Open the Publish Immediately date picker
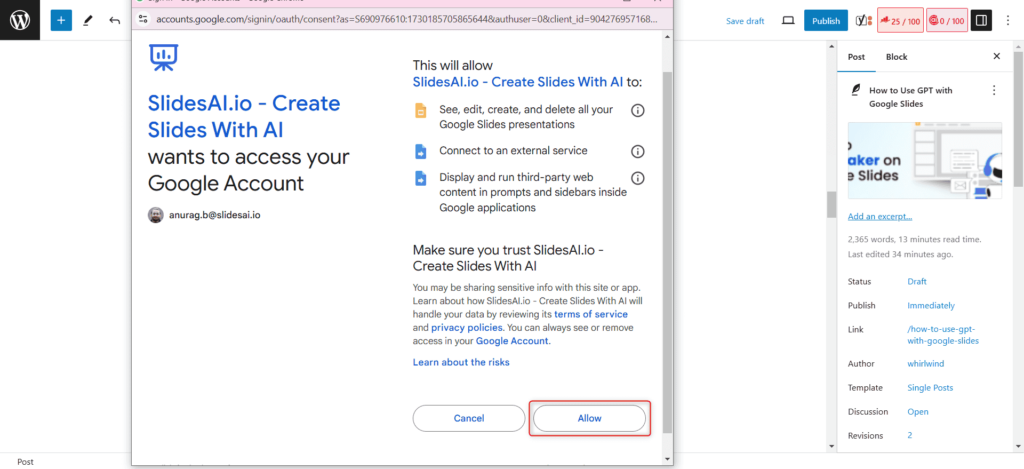Viewport: 1024px width, 469px height. pos(930,305)
